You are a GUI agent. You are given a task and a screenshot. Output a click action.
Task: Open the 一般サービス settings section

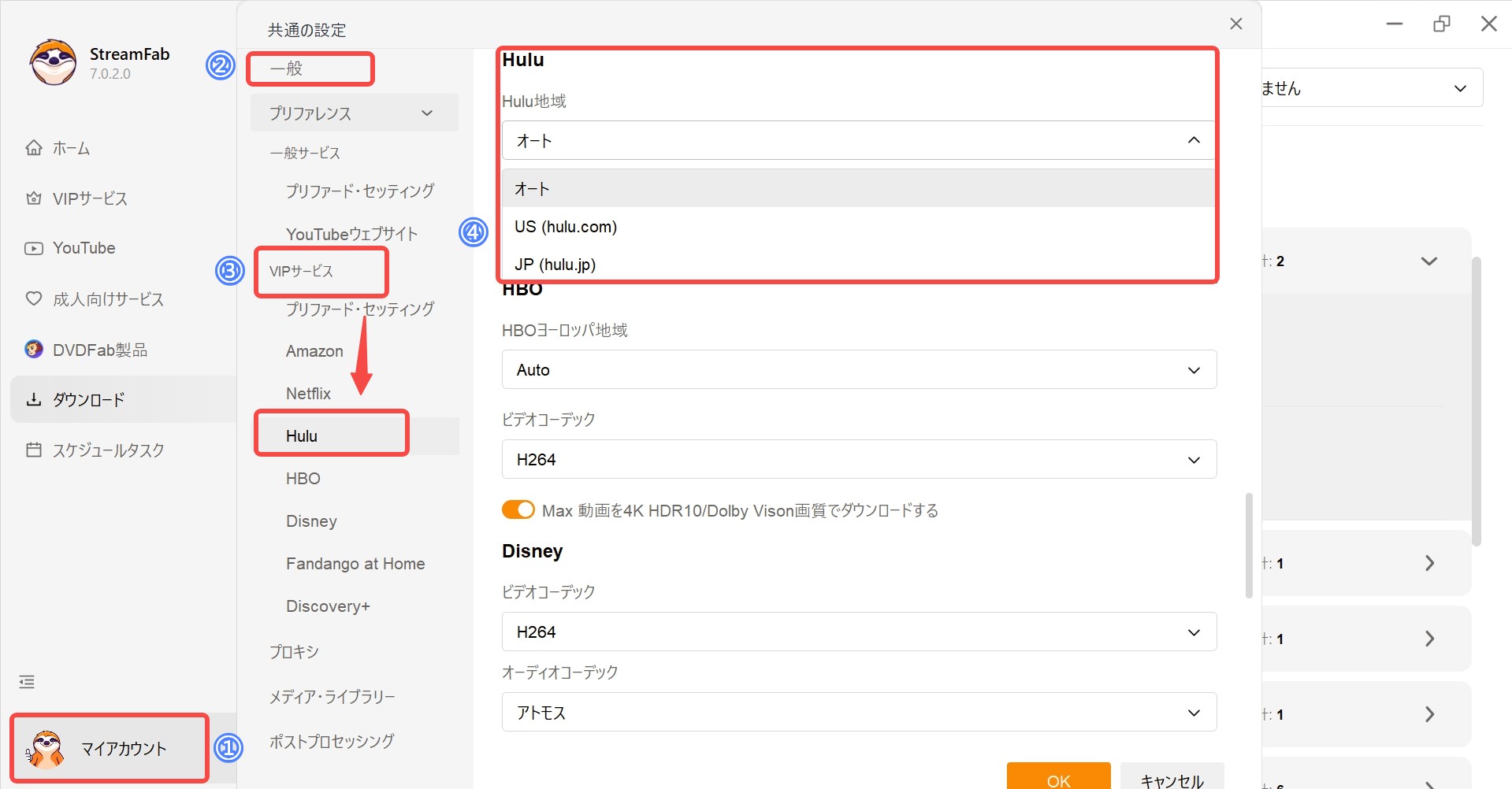305,153
